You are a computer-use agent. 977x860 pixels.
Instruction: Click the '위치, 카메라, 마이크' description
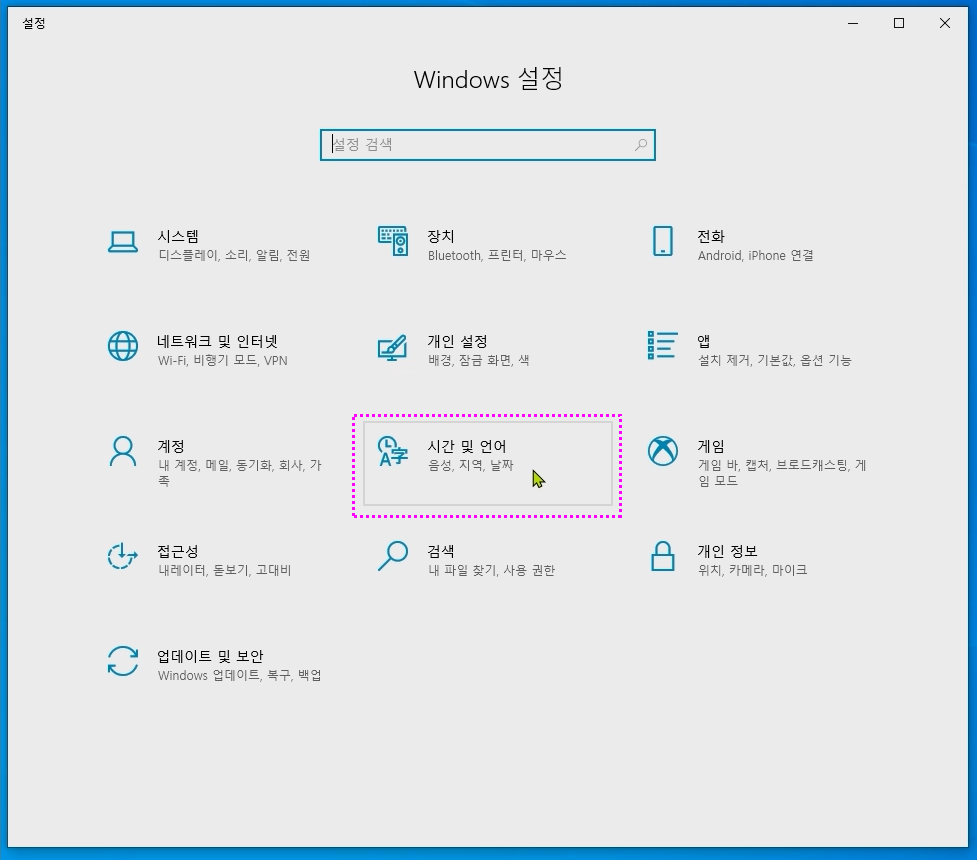752,570
